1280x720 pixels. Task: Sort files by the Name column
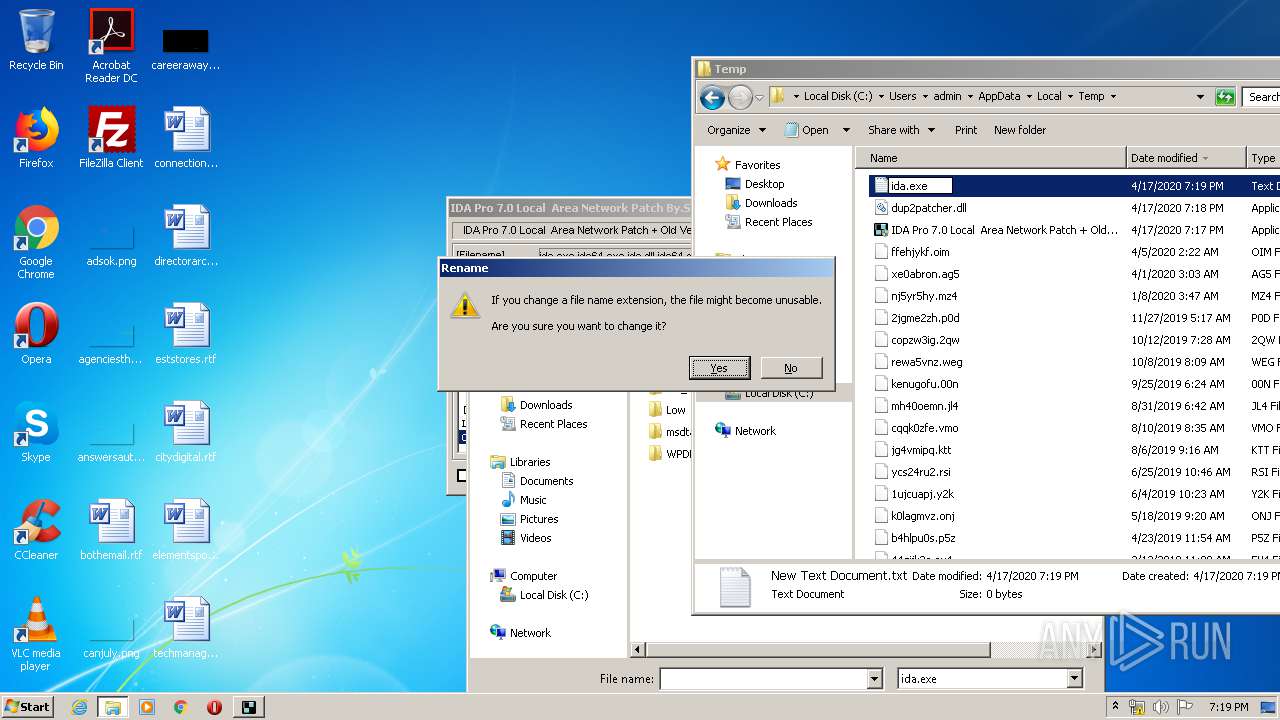[990, 158]
